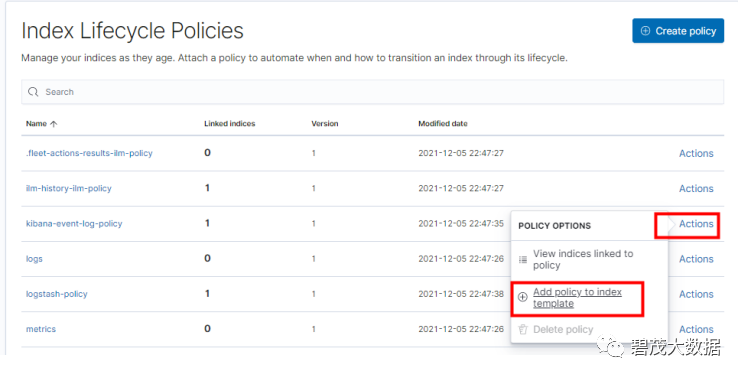Click the trash icon beside Delete policy
Viewport: 744px width, 379px height.
click(x=523, y=329)
